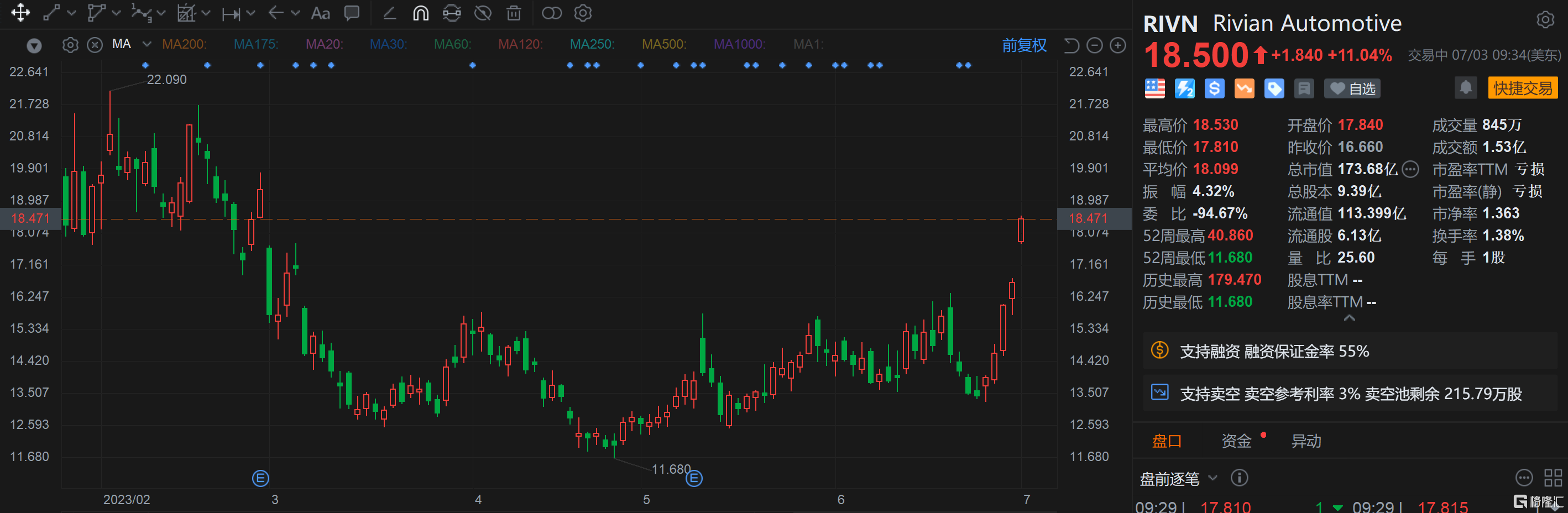Image resolution: width=1568 pixels, height=513 pixels.
Task: Click the overlapping circles compare icon
Action: [x=551, y=13]
